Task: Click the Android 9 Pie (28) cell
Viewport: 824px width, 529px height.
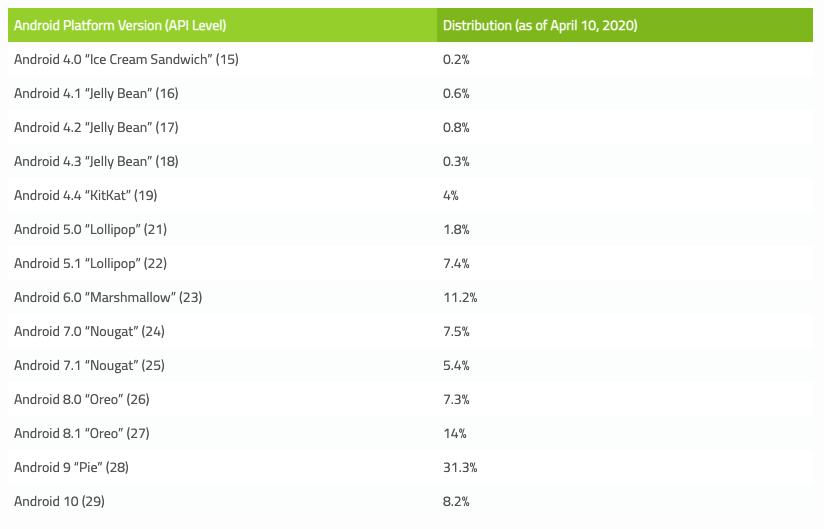Action: (72, 467)
